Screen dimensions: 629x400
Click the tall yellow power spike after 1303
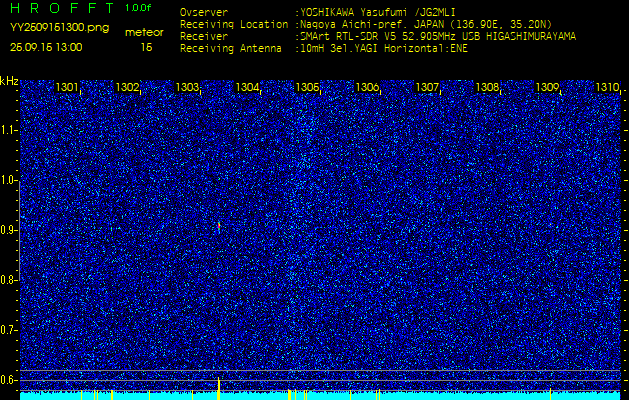coord(219,388)
